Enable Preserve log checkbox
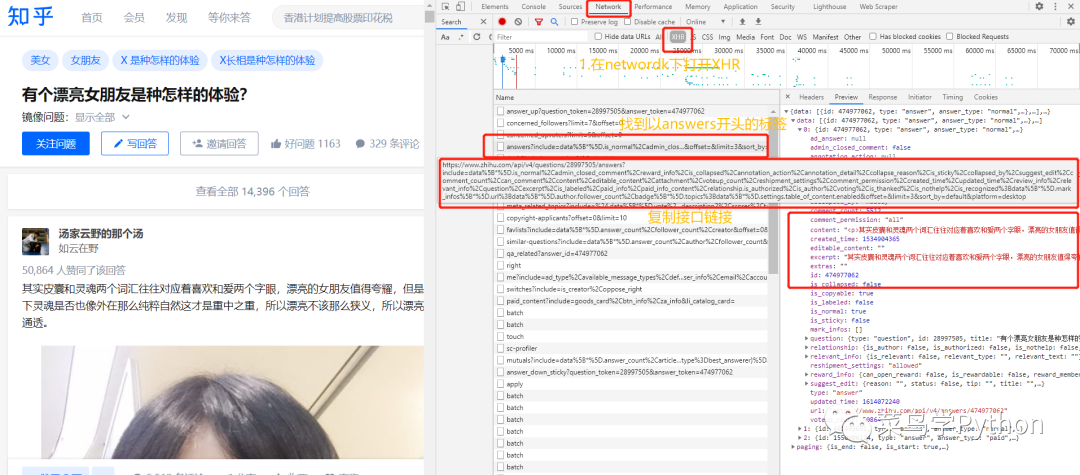 click(575, 22)
